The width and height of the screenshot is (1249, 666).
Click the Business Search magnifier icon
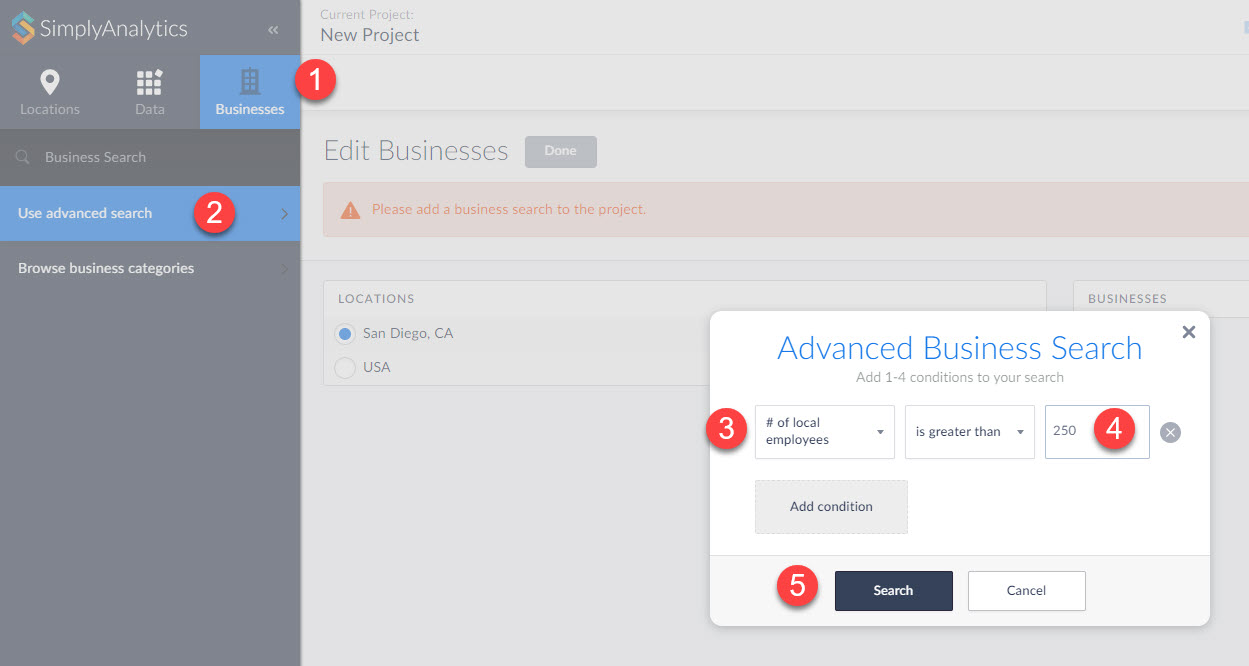click(x=23, y=157)
